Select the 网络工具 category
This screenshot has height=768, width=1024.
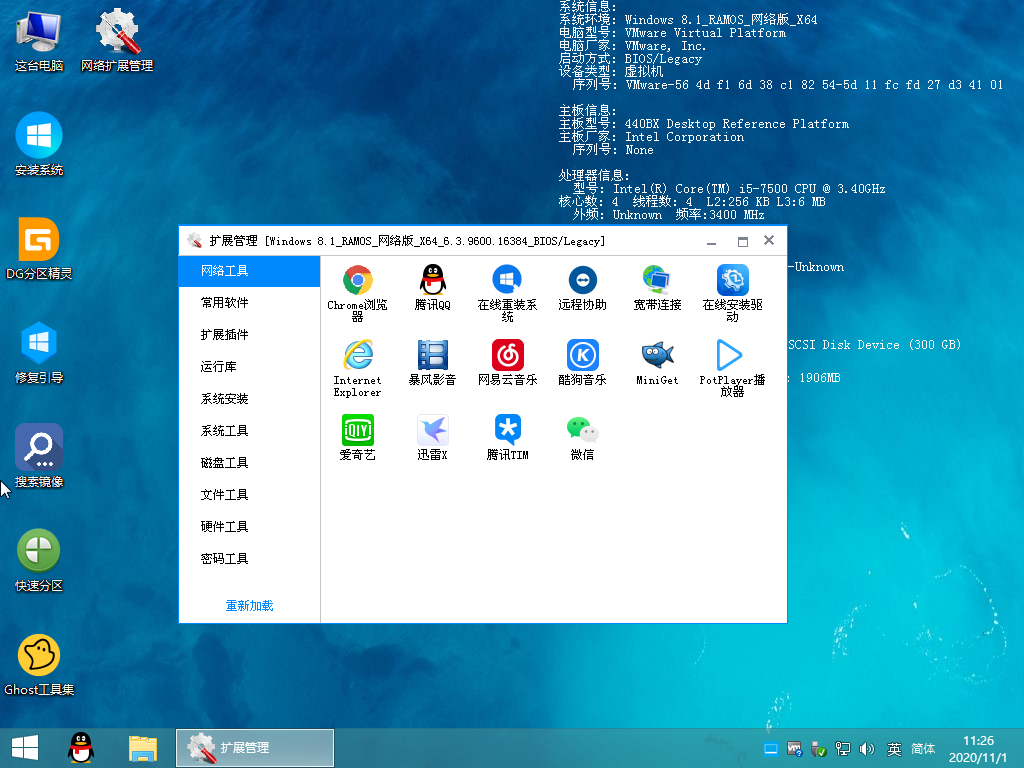(249, 270)
